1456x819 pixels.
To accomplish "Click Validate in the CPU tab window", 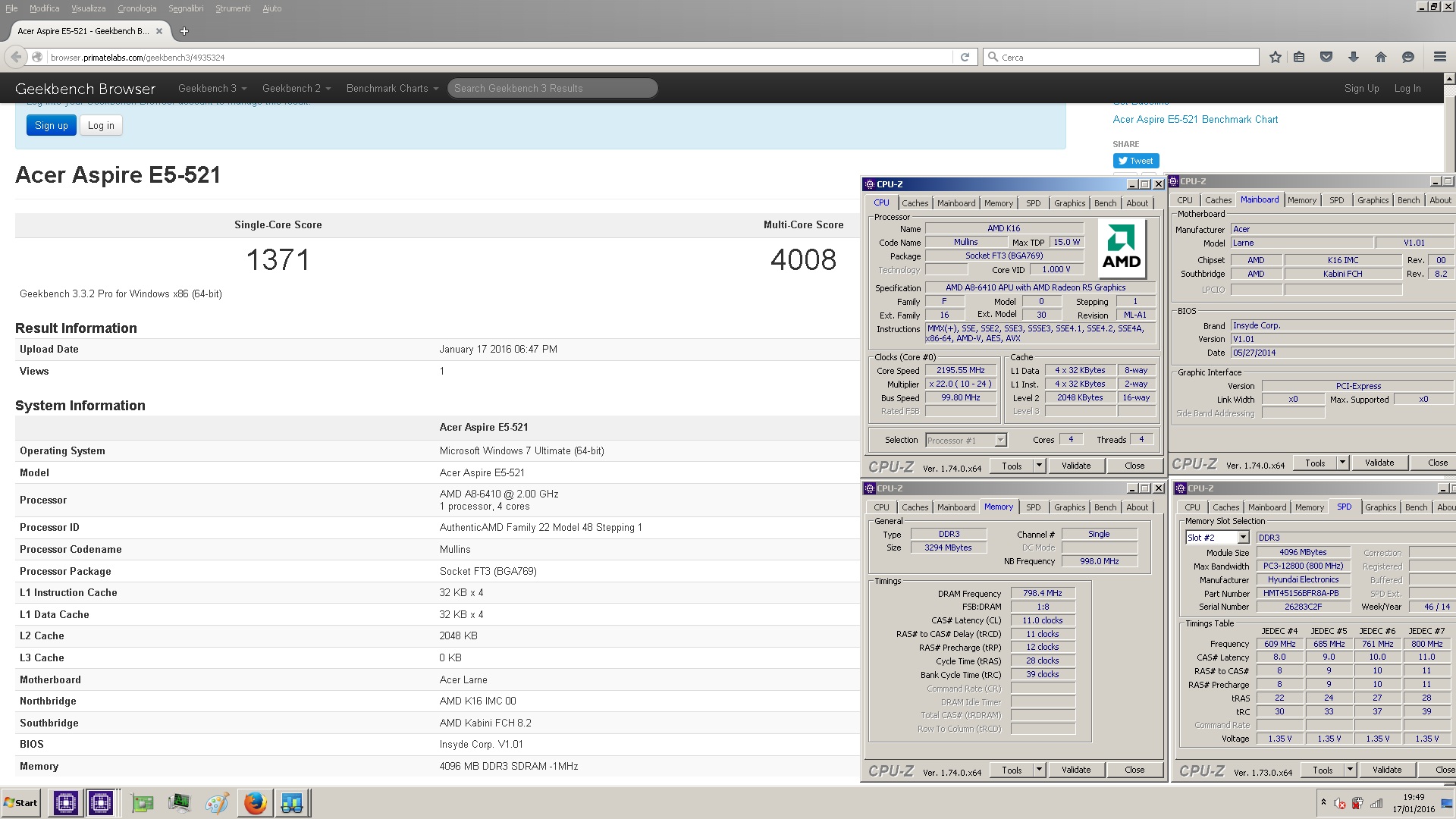I will point(1076,466).
